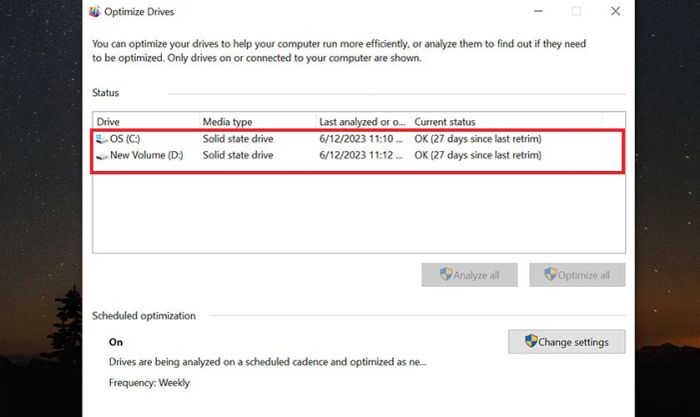The image size is (700, 417).
Task: Click the shield icon on Optimize all
Action: click(548, 276)
